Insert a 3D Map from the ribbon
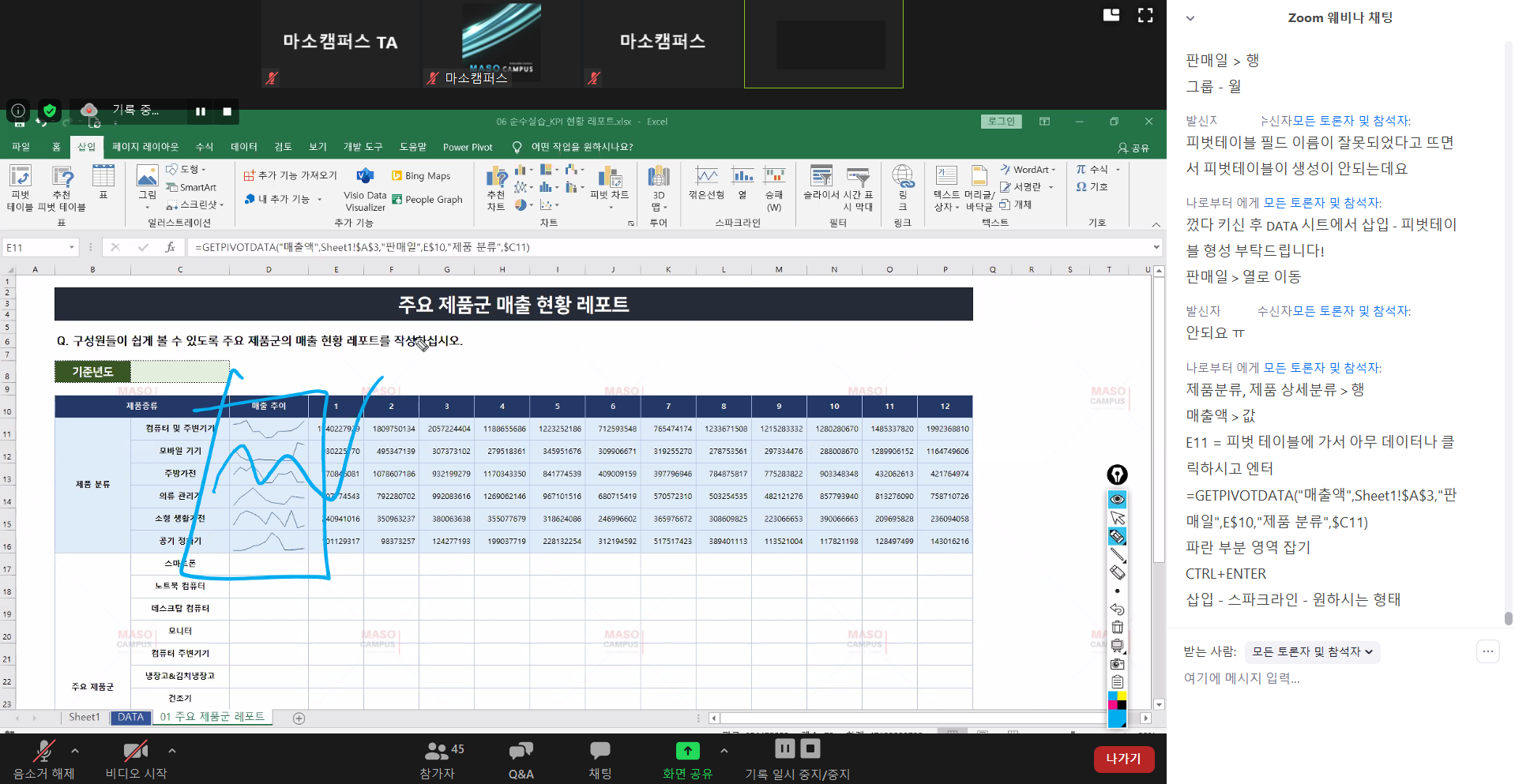 [658, 188]
